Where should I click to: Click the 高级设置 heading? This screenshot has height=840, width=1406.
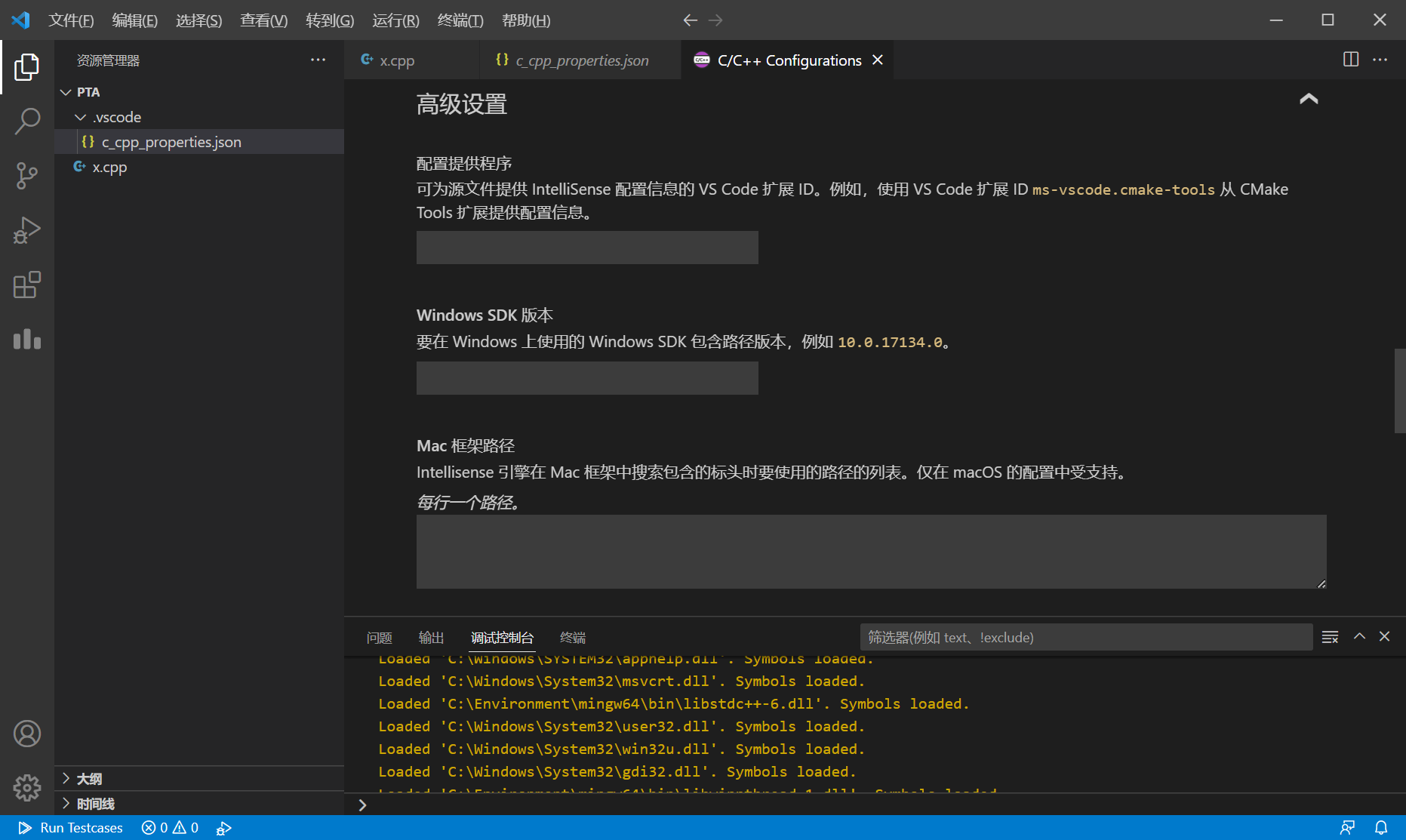point(462,104)
